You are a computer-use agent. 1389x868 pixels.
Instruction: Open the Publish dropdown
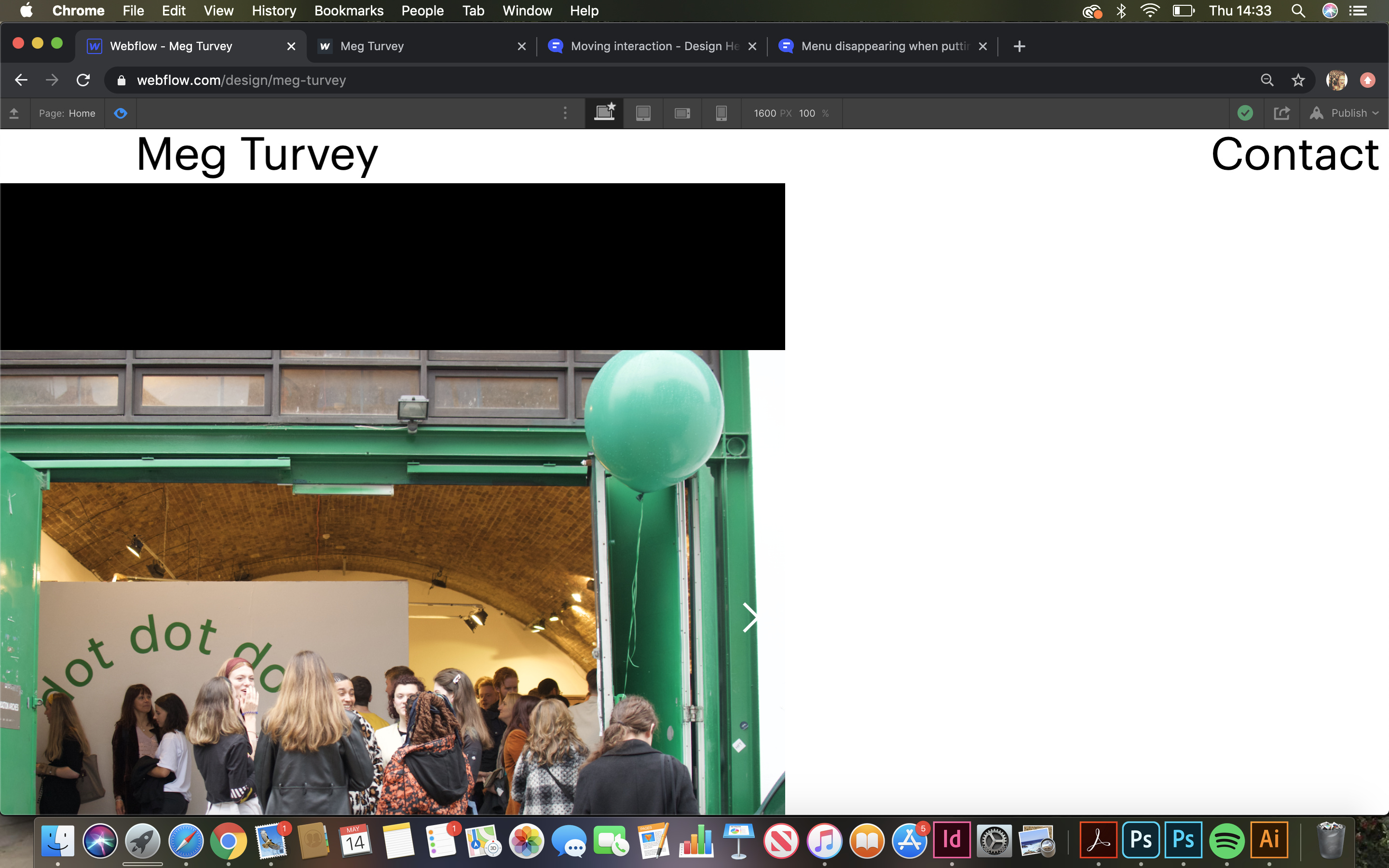click(x=1344, y=113)
